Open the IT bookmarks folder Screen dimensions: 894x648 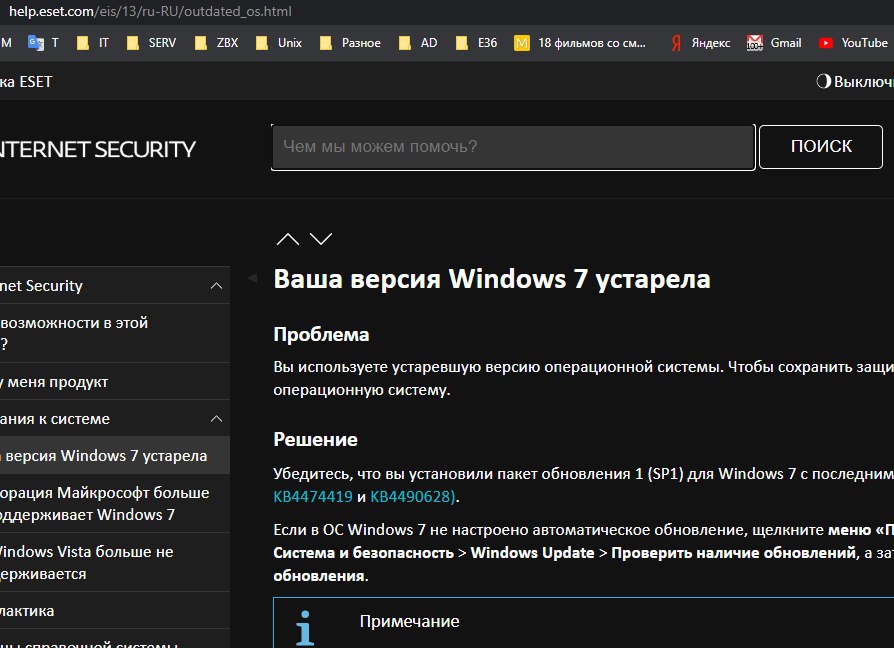click(x=93, y=43)
